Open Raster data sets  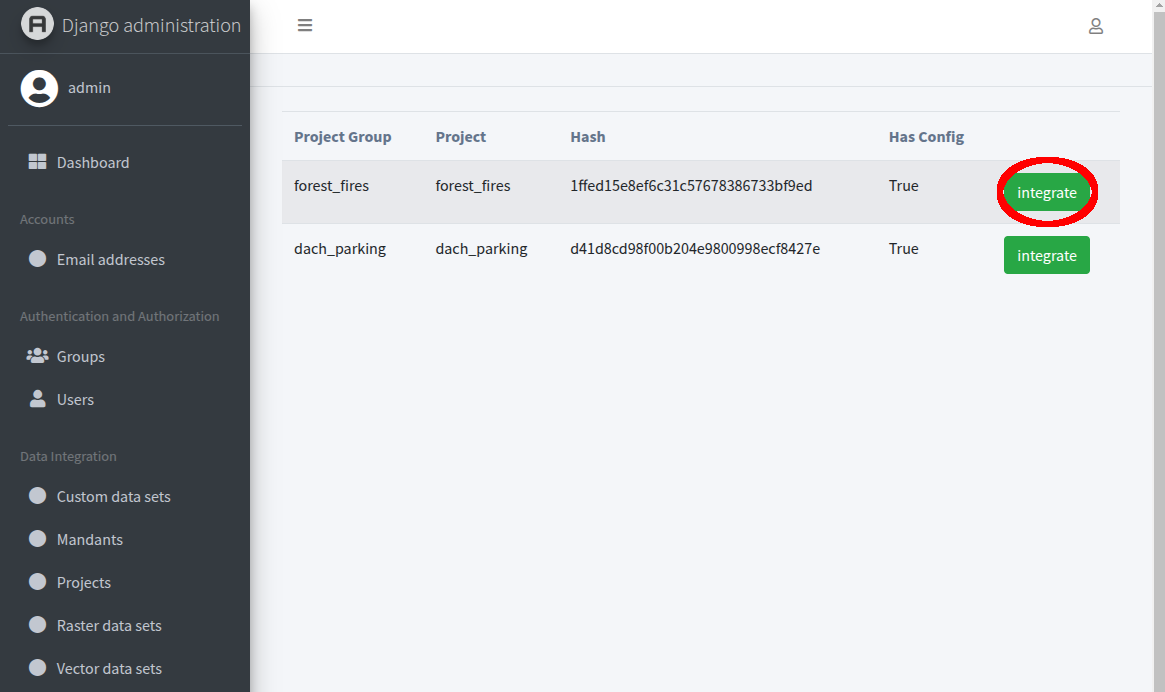point(109,626)
